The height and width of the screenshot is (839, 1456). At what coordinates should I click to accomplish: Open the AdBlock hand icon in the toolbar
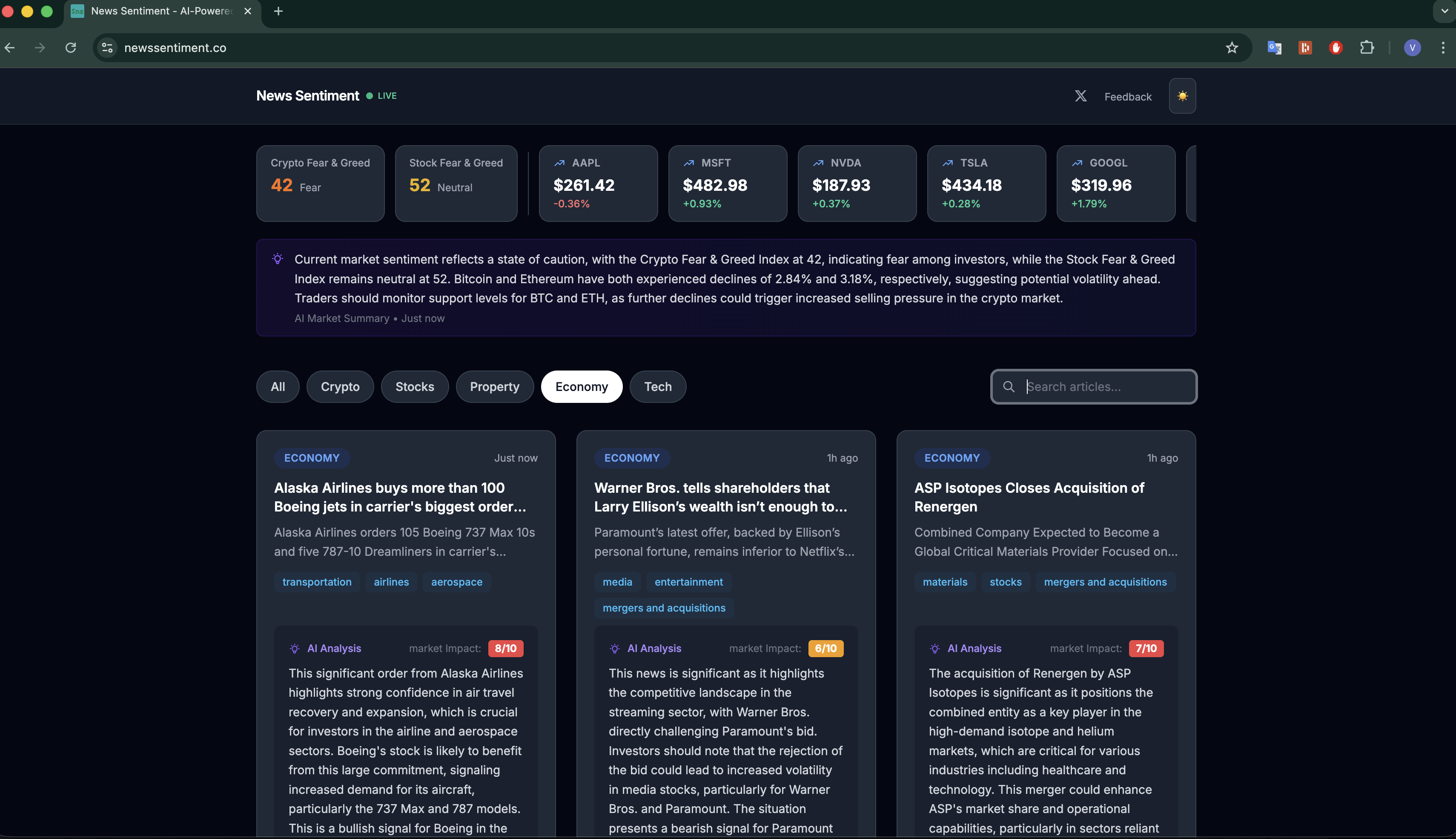[x=1336, y=47]
